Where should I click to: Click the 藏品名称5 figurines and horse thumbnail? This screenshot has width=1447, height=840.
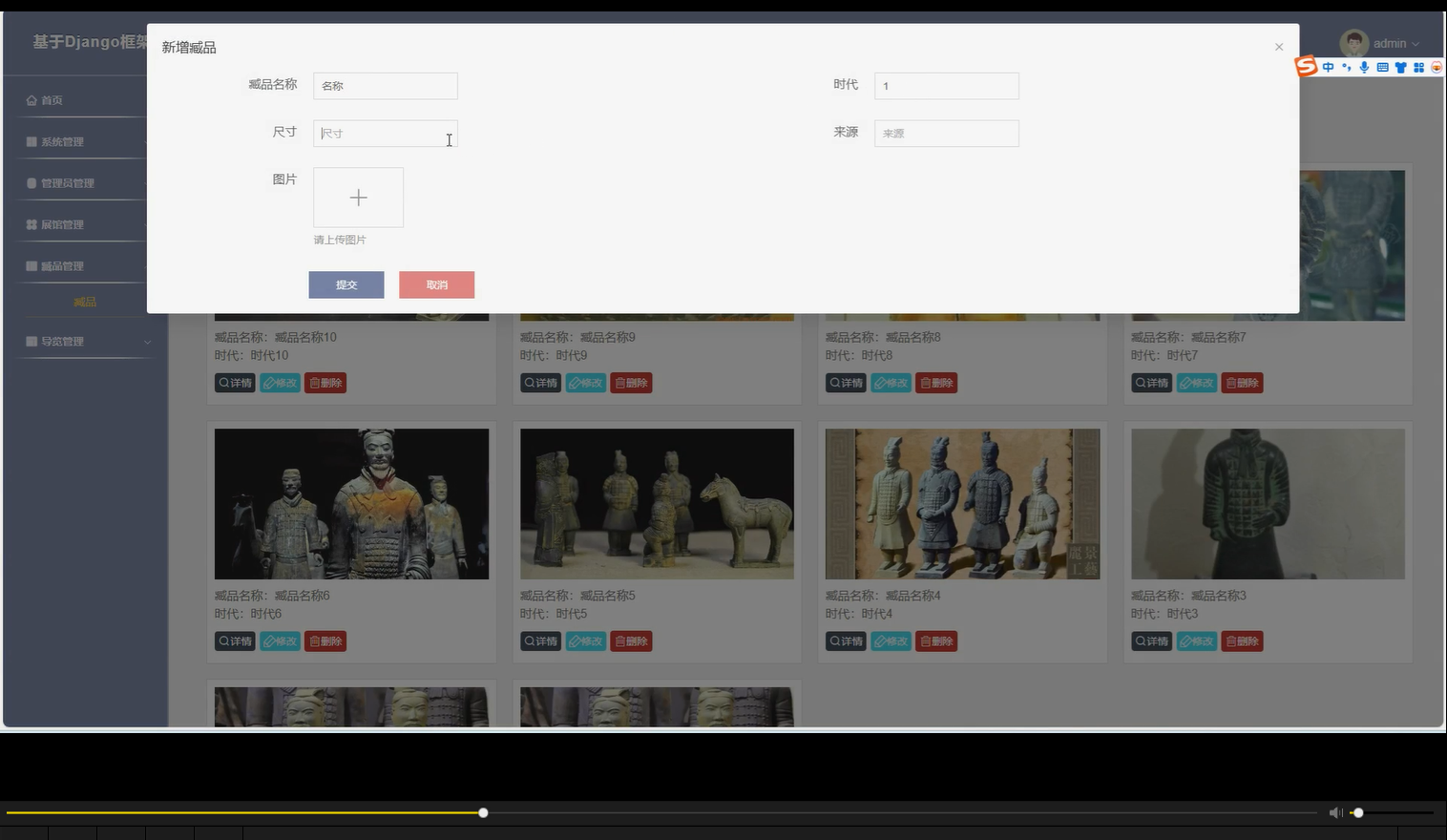tap(657, 504)
